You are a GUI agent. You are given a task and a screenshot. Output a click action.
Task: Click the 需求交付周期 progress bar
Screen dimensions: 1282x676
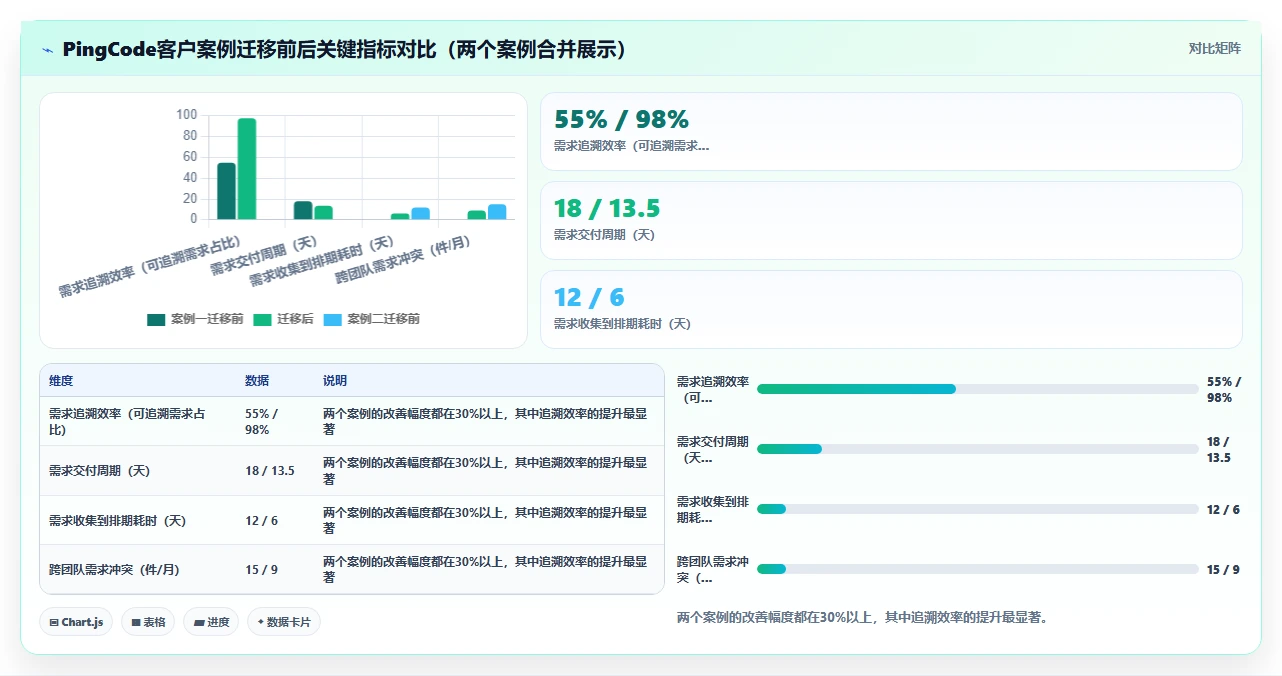click(977, 449)
